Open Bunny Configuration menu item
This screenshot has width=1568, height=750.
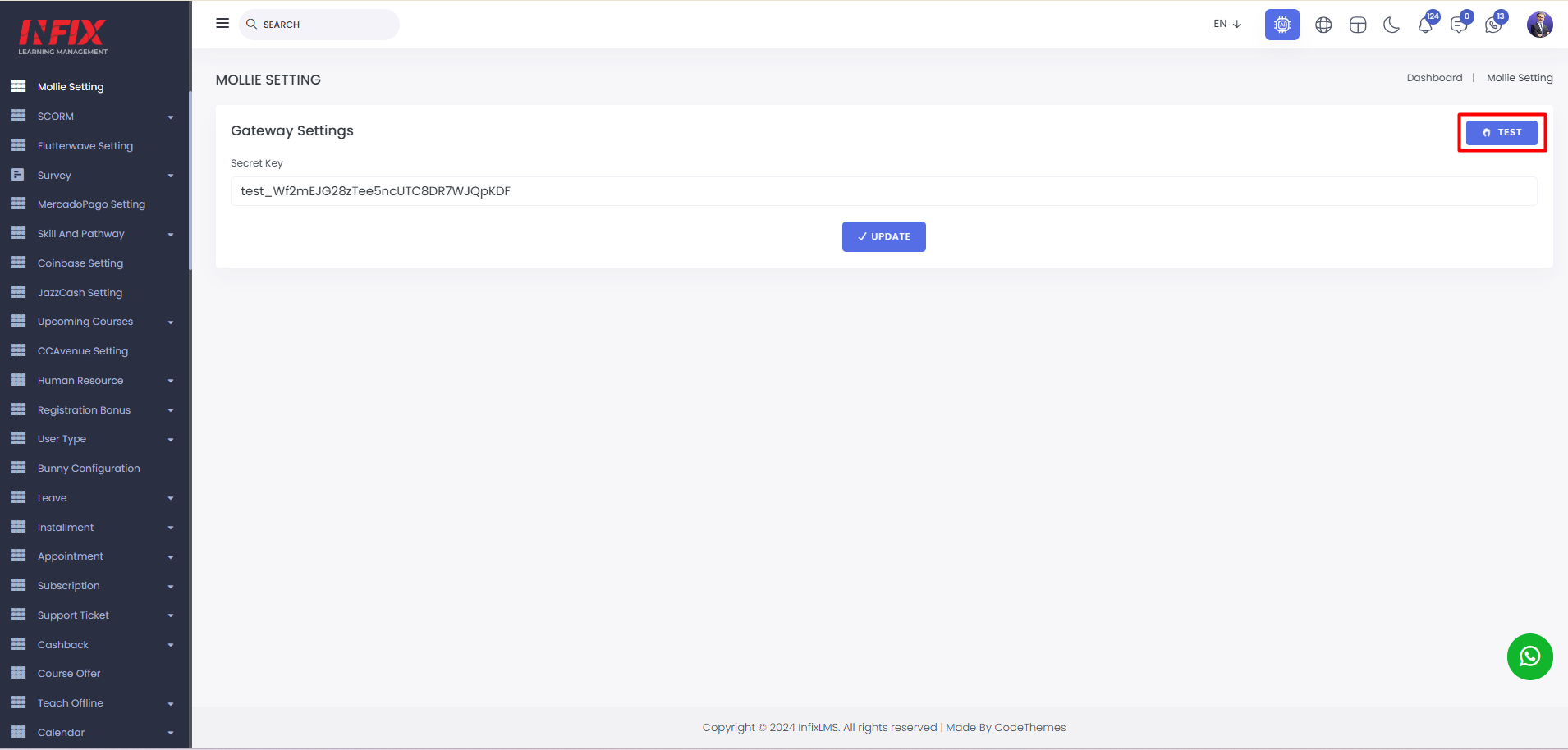coord(89,468)
